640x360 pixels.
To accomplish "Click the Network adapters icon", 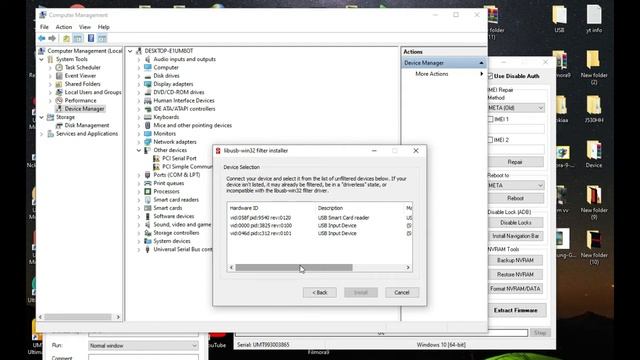I will [x=148, y=142].
